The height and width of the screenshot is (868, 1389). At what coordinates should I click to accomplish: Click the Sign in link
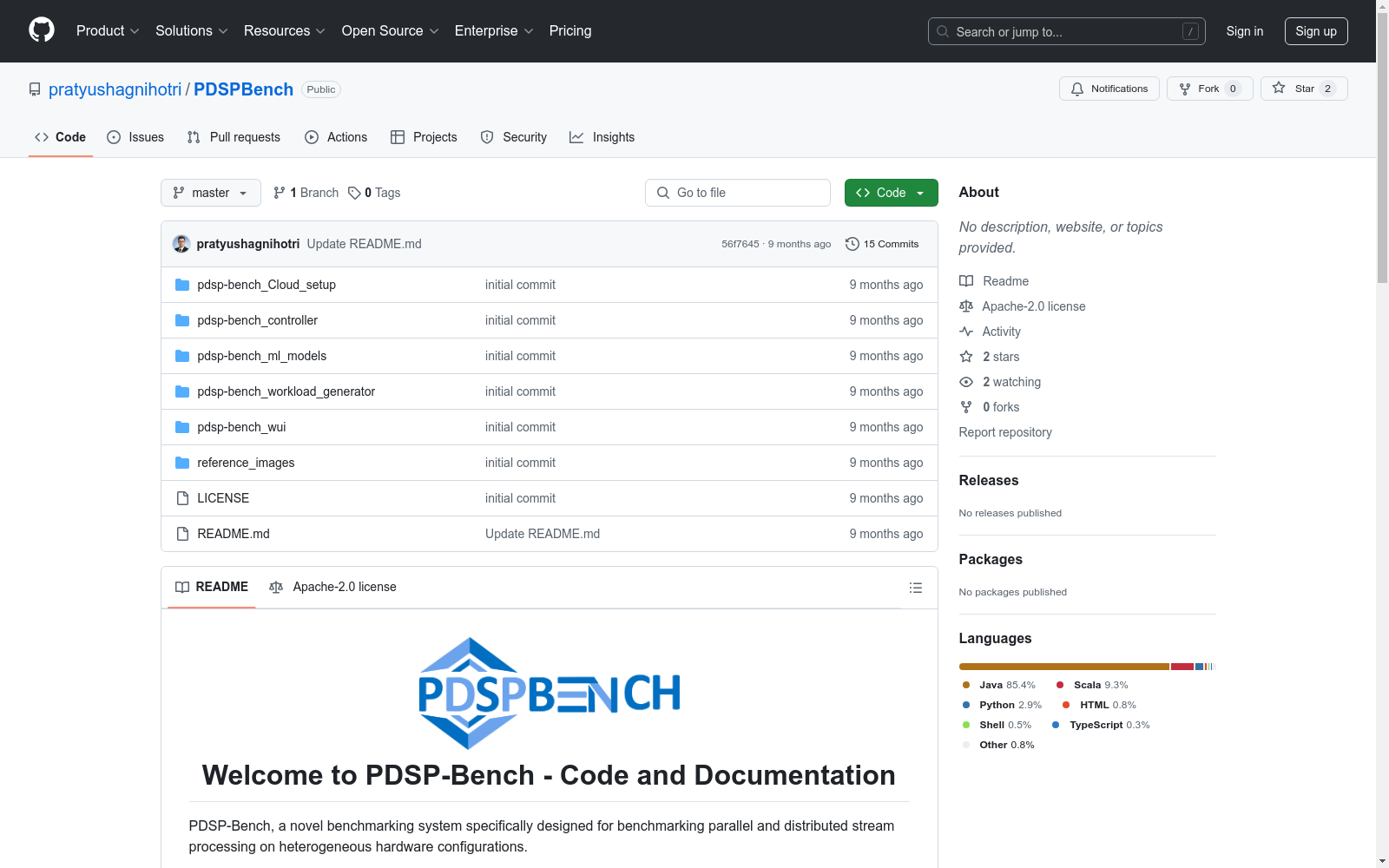tap(1245, 31)
